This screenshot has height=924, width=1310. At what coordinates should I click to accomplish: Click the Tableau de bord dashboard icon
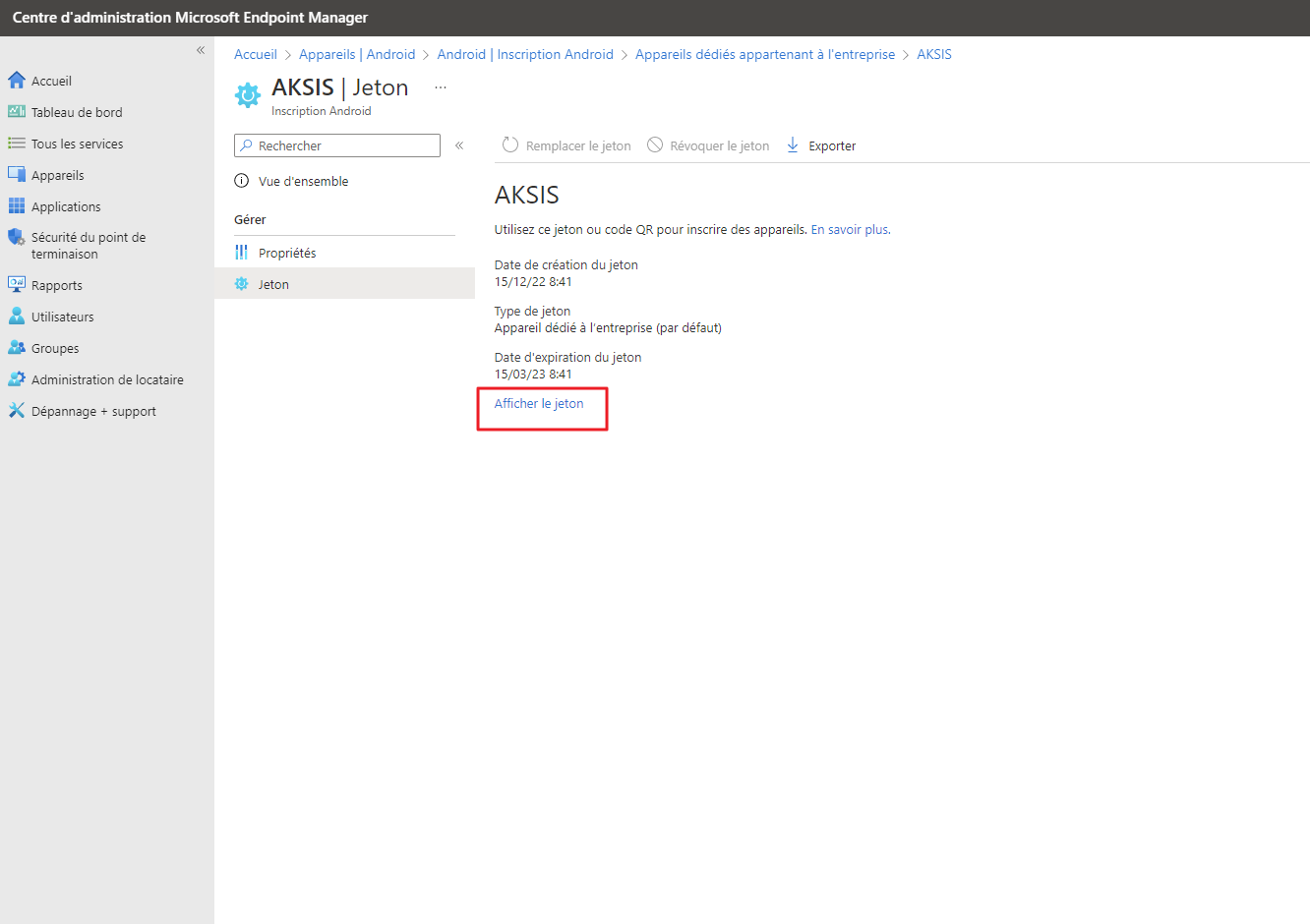coord(17,112)
